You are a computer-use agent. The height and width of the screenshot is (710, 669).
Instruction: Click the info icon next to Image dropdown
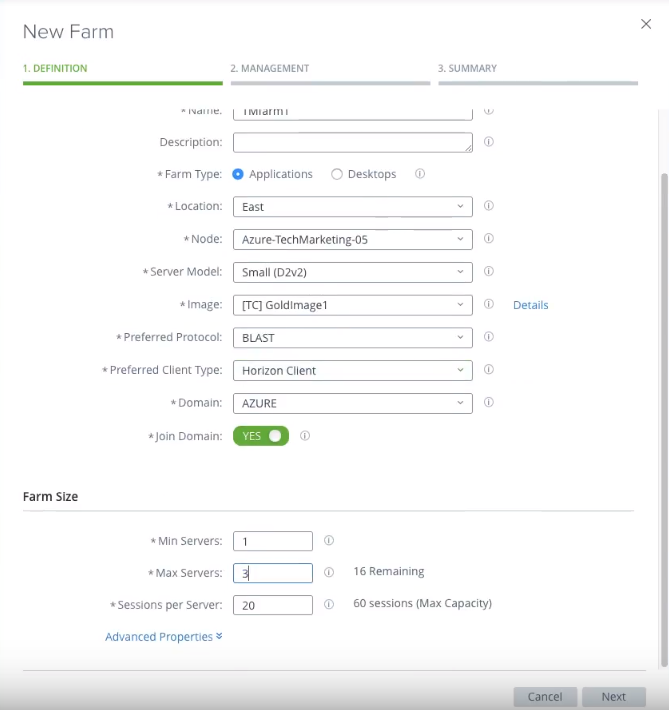click(x=488, y=304)
